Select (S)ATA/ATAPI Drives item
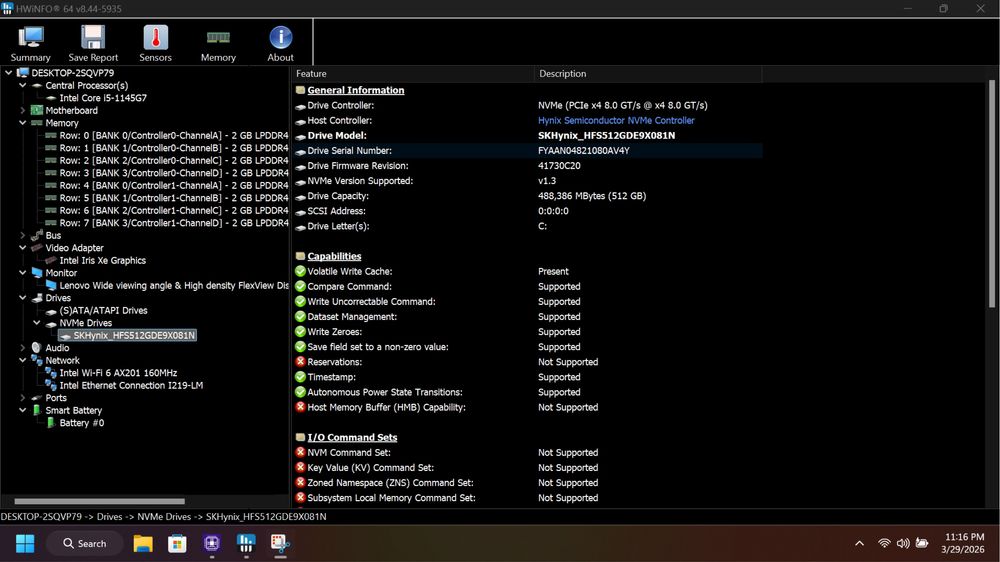The height and width of the screenshot is (562, 1000). 103,310
